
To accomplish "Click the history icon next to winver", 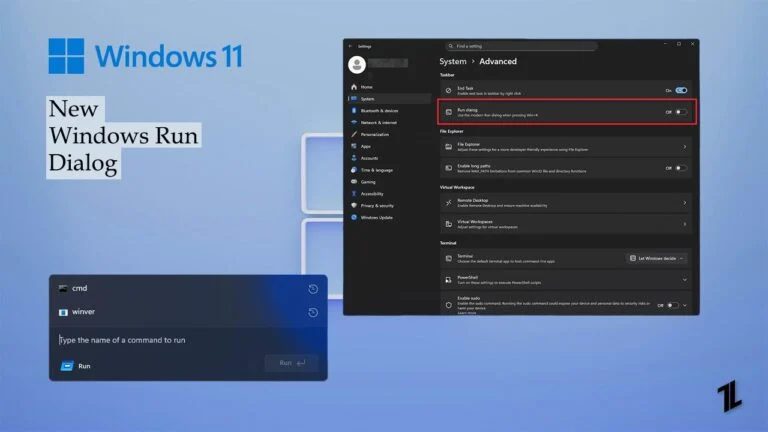I will 313,312.
